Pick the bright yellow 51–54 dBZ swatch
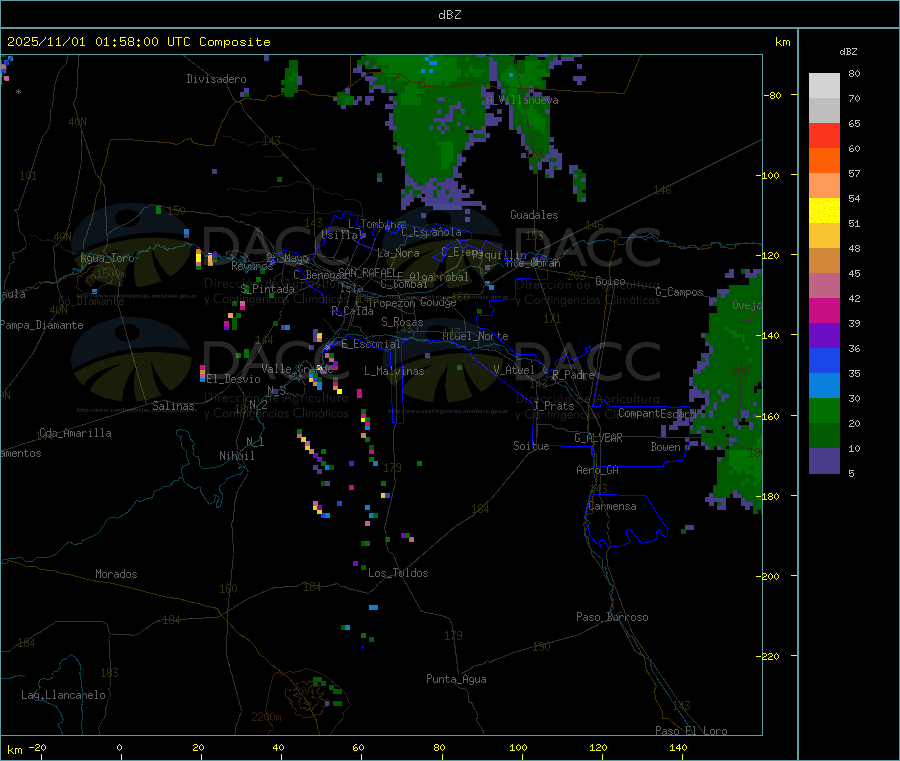Viewport: 900px width, 761px height. 824,211
